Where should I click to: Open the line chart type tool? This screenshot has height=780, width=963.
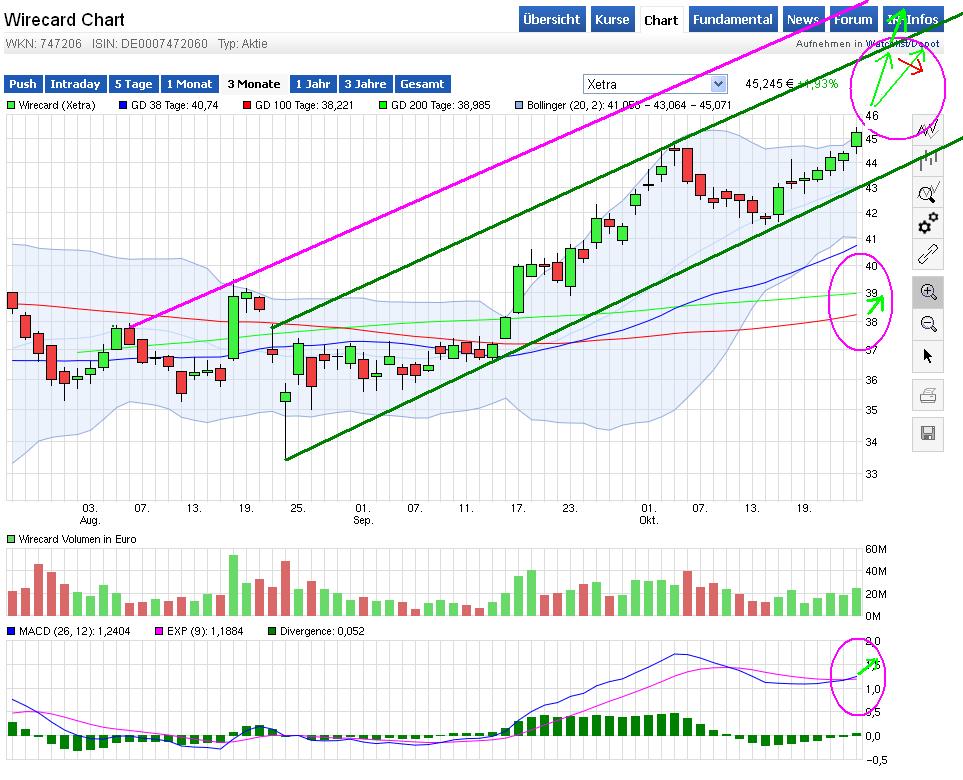click(927, 130)
